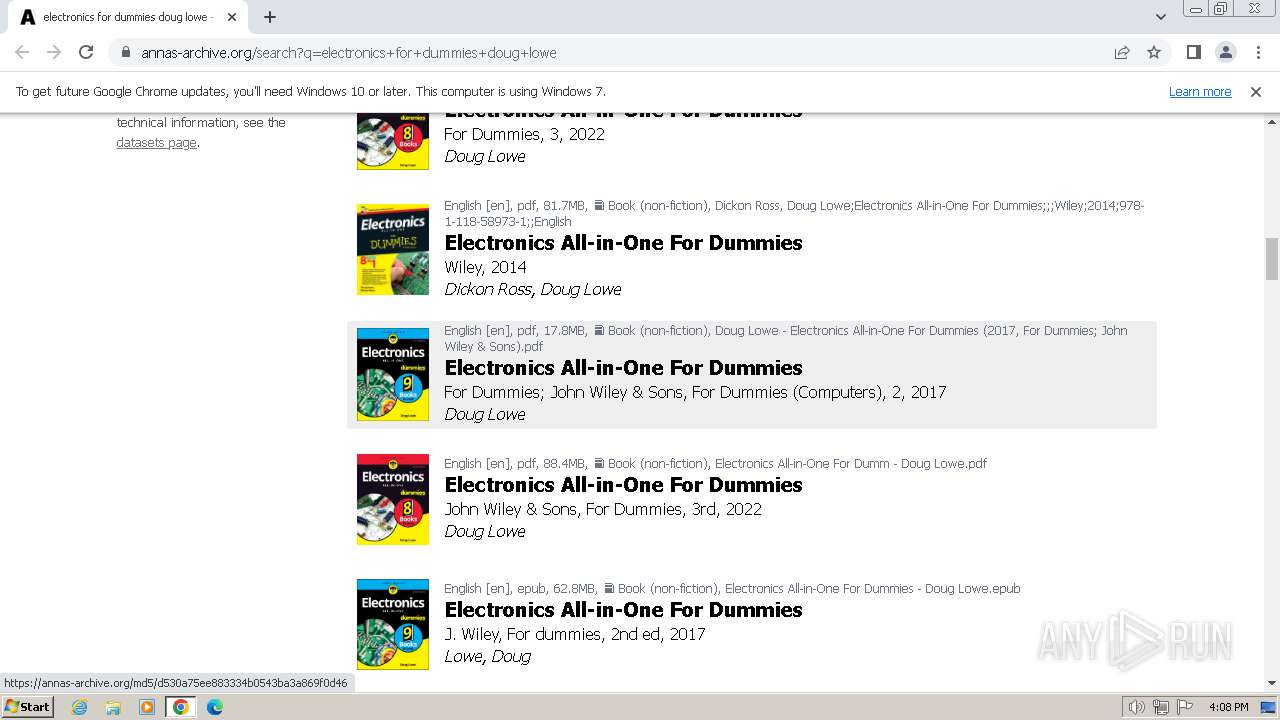
Task: Click the 4:08 PM system clock
Action: [x=1228, y=707]
